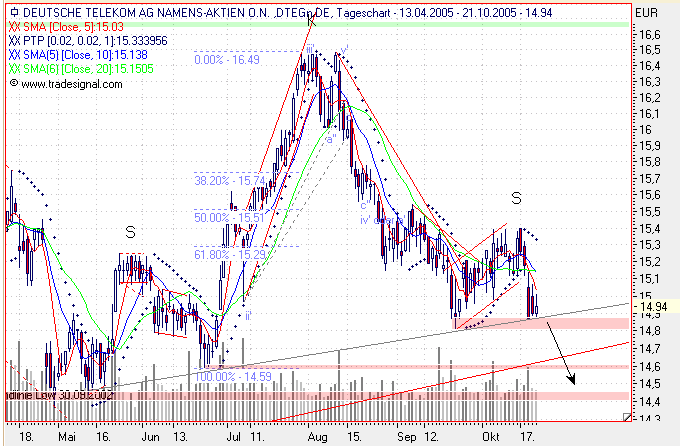The width and height of the screenshot is (680, 446).
Task: Click the left shoulder S label near June
Action: (x=130, y=233)
